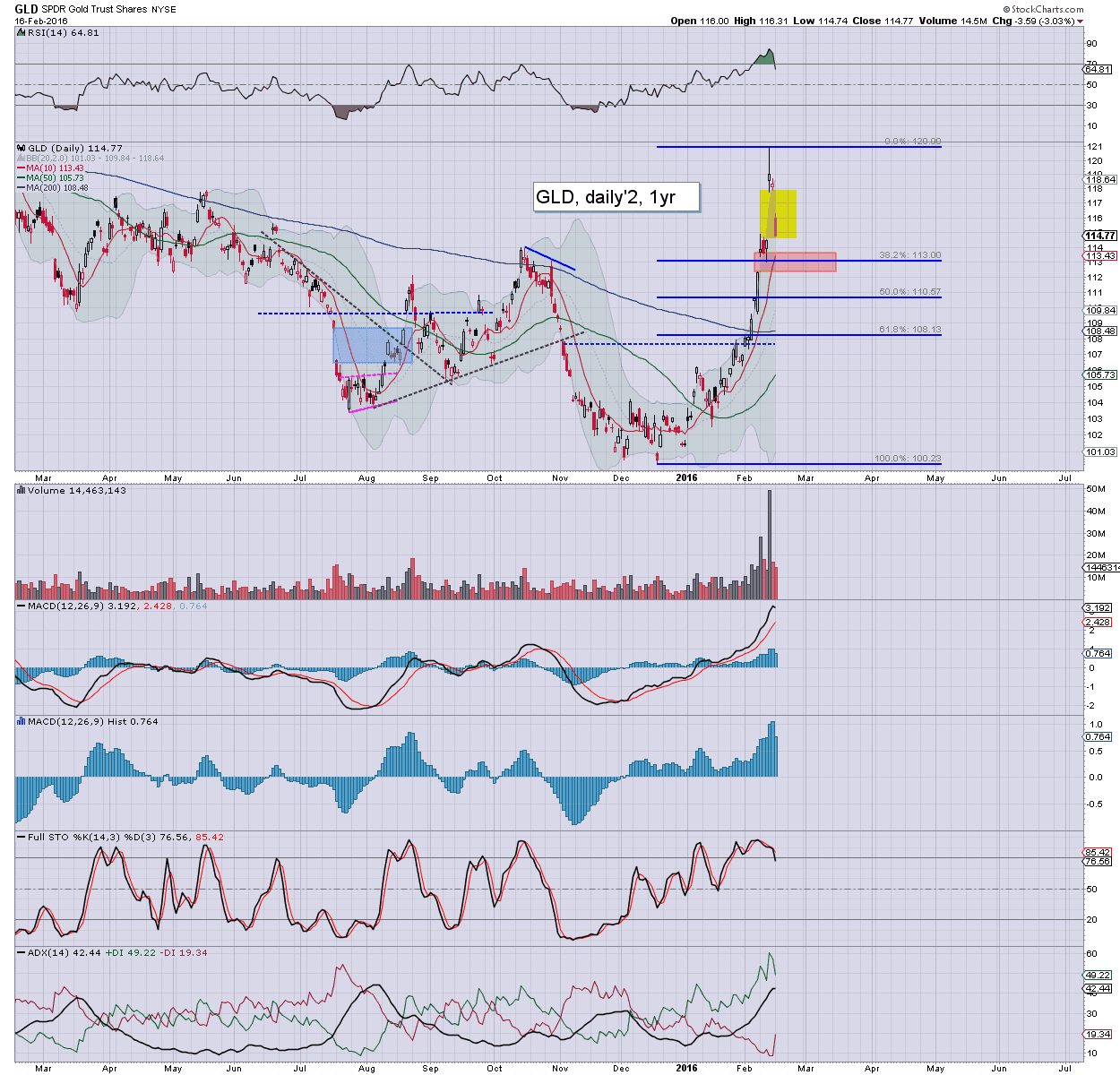
Task: Click the red signal value tag 2.428
Action: click(x=1098, y=622)
